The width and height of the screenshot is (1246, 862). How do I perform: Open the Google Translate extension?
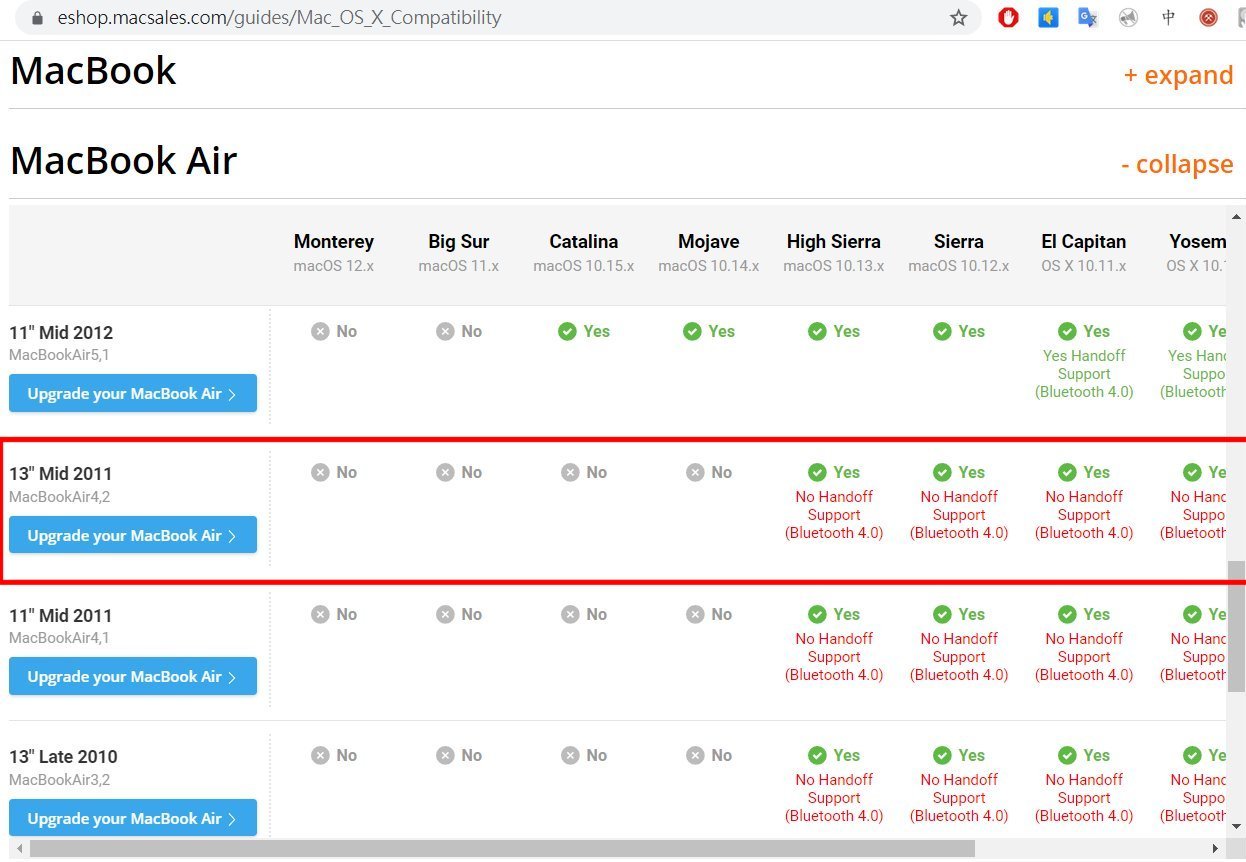(x=1088, y=18)
